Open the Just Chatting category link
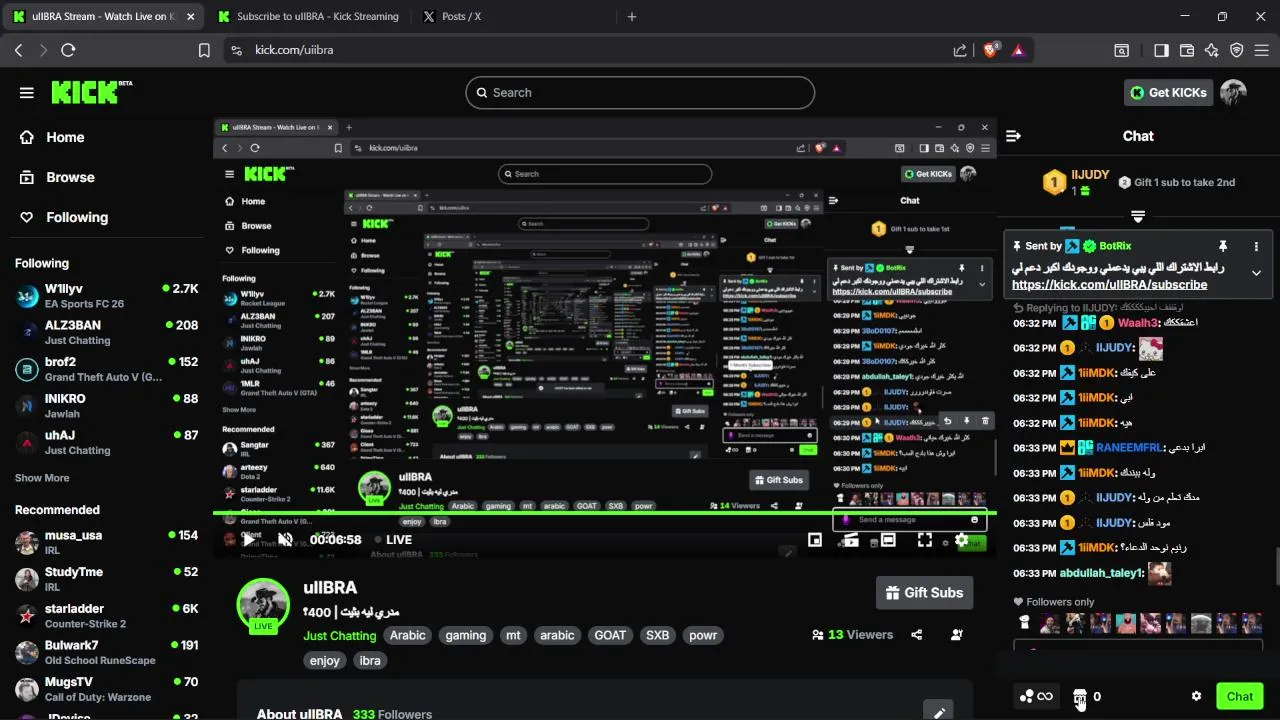 340,635
